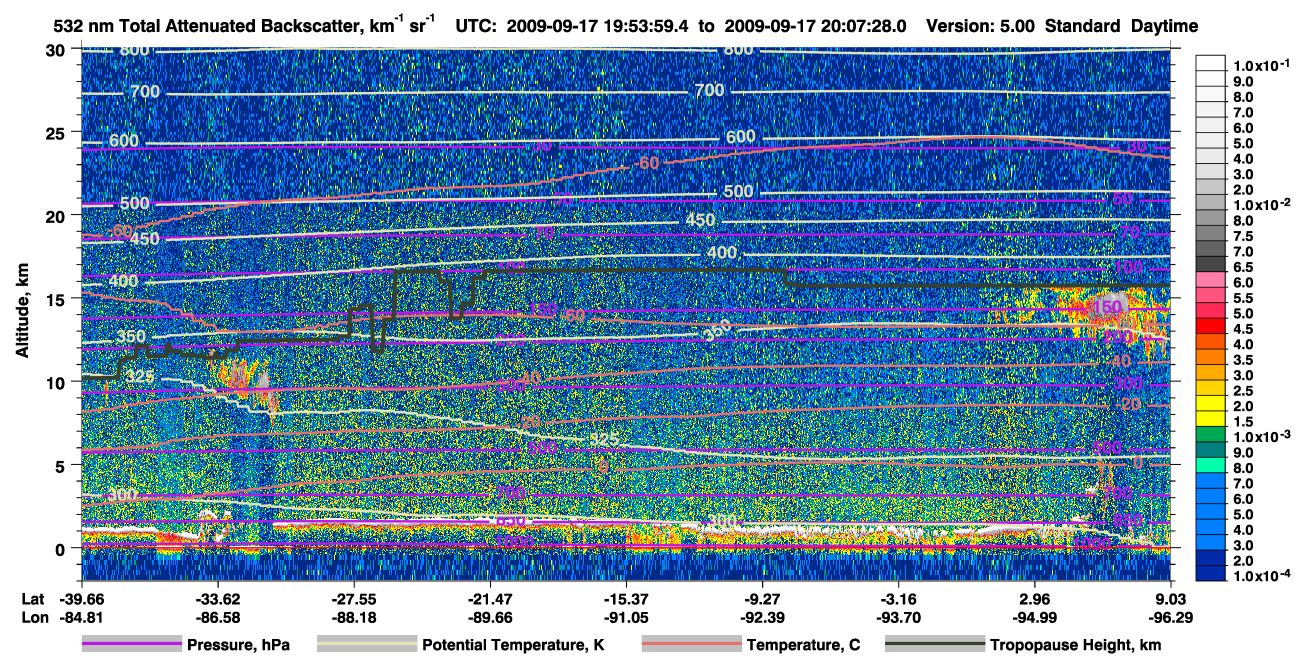
Task: Click the longitude value '-96.29'
Action: point(1170,618)
